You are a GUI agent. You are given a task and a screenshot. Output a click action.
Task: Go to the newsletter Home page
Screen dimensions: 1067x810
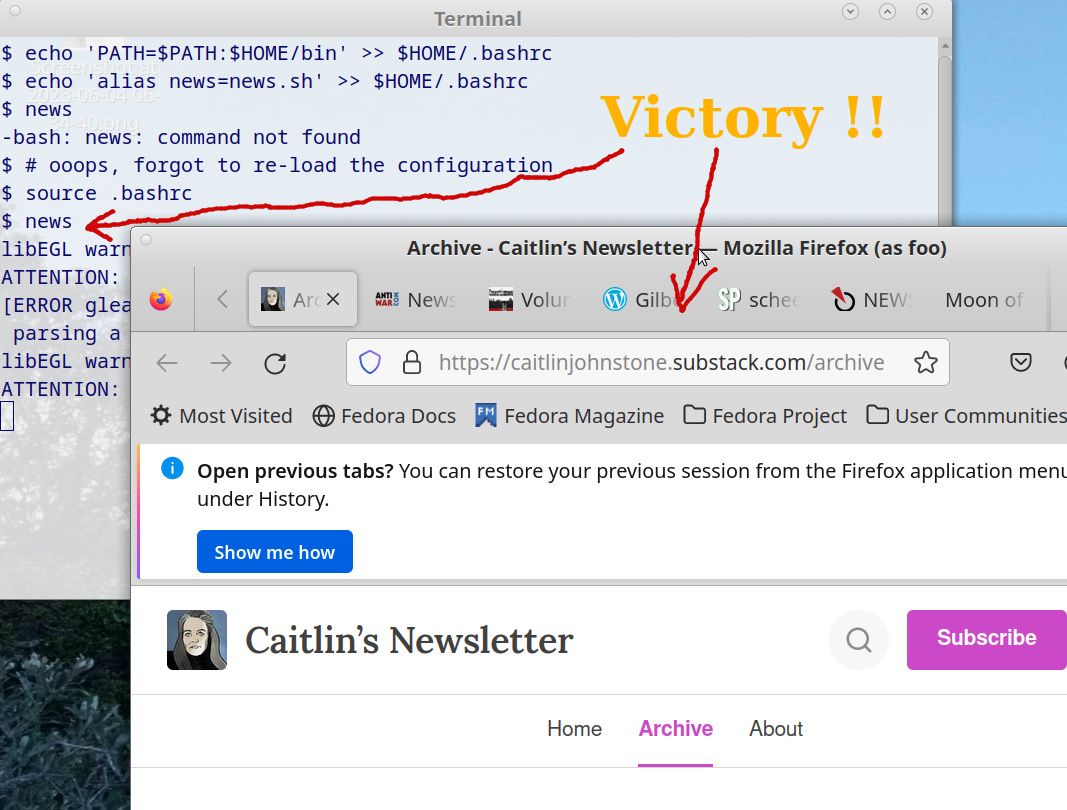click(574, 729)
